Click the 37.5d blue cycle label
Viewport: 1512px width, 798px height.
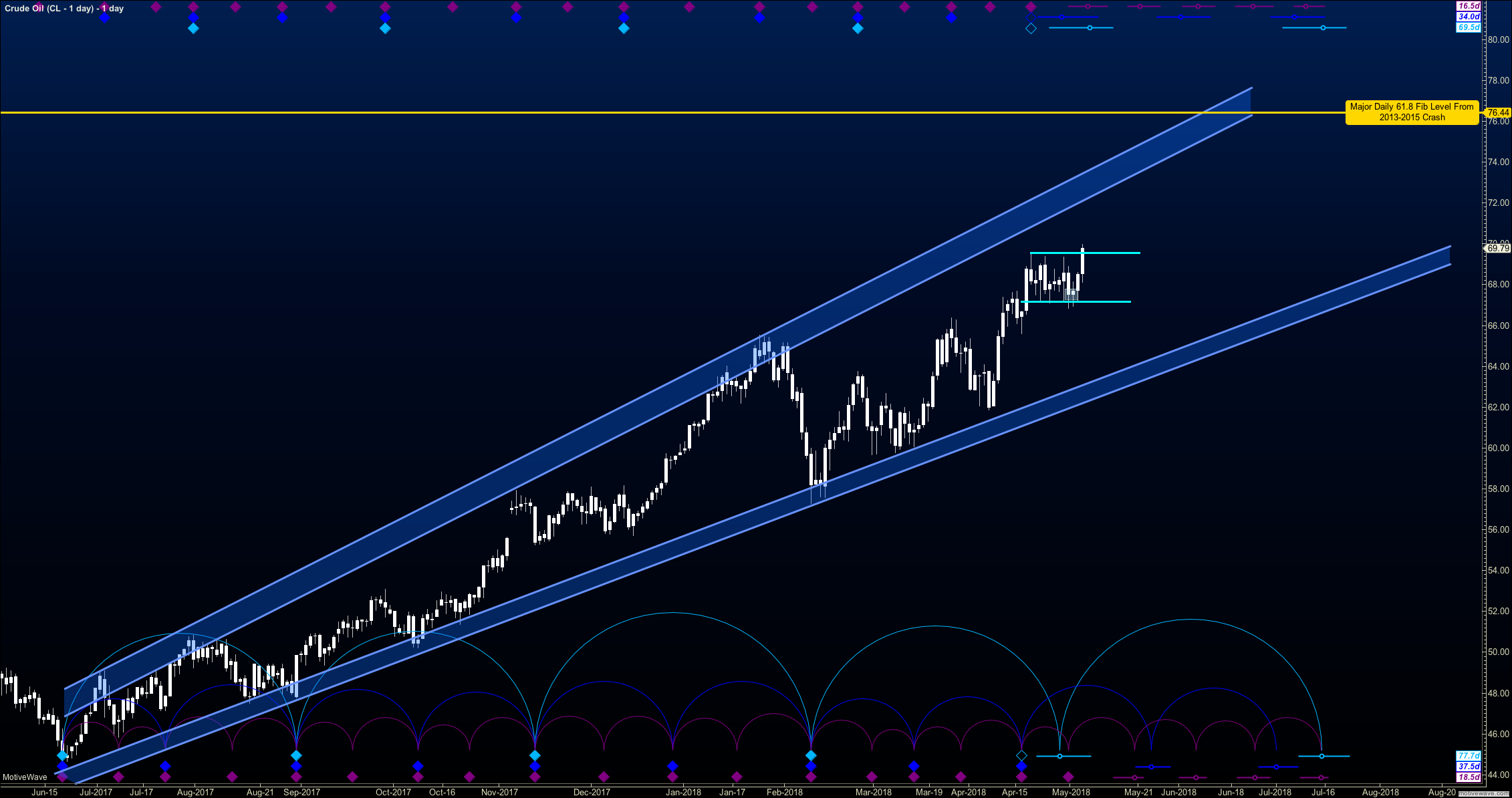click(x=1469, y=767)
